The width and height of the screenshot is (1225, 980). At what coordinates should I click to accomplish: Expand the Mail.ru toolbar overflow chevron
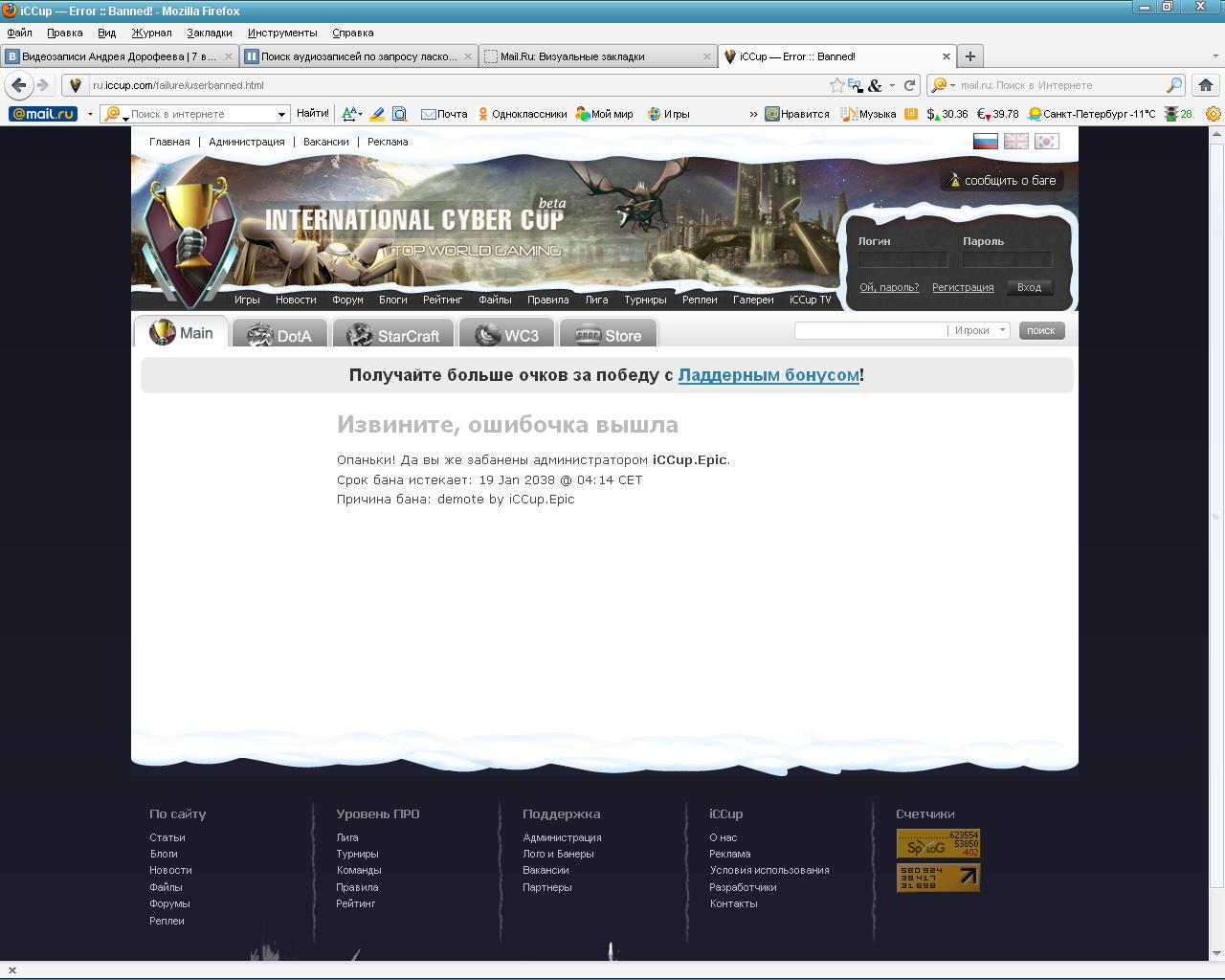(753, 114)
